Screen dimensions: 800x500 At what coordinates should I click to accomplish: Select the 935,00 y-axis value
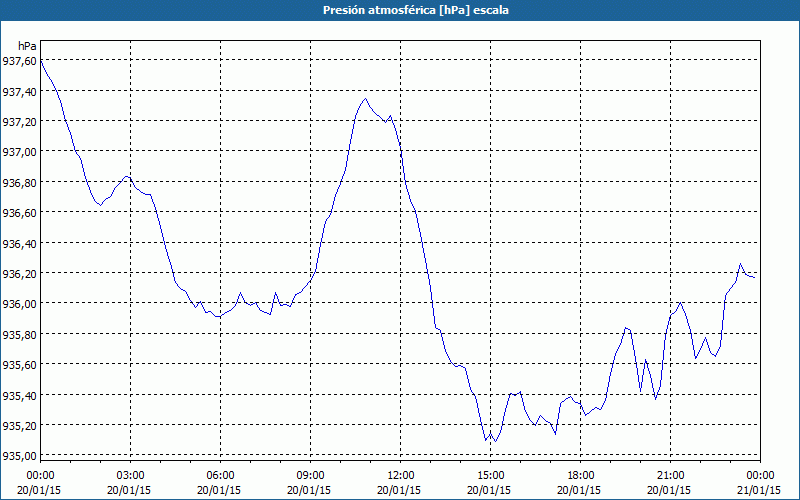pyautogui.click(x=19, y=456)
